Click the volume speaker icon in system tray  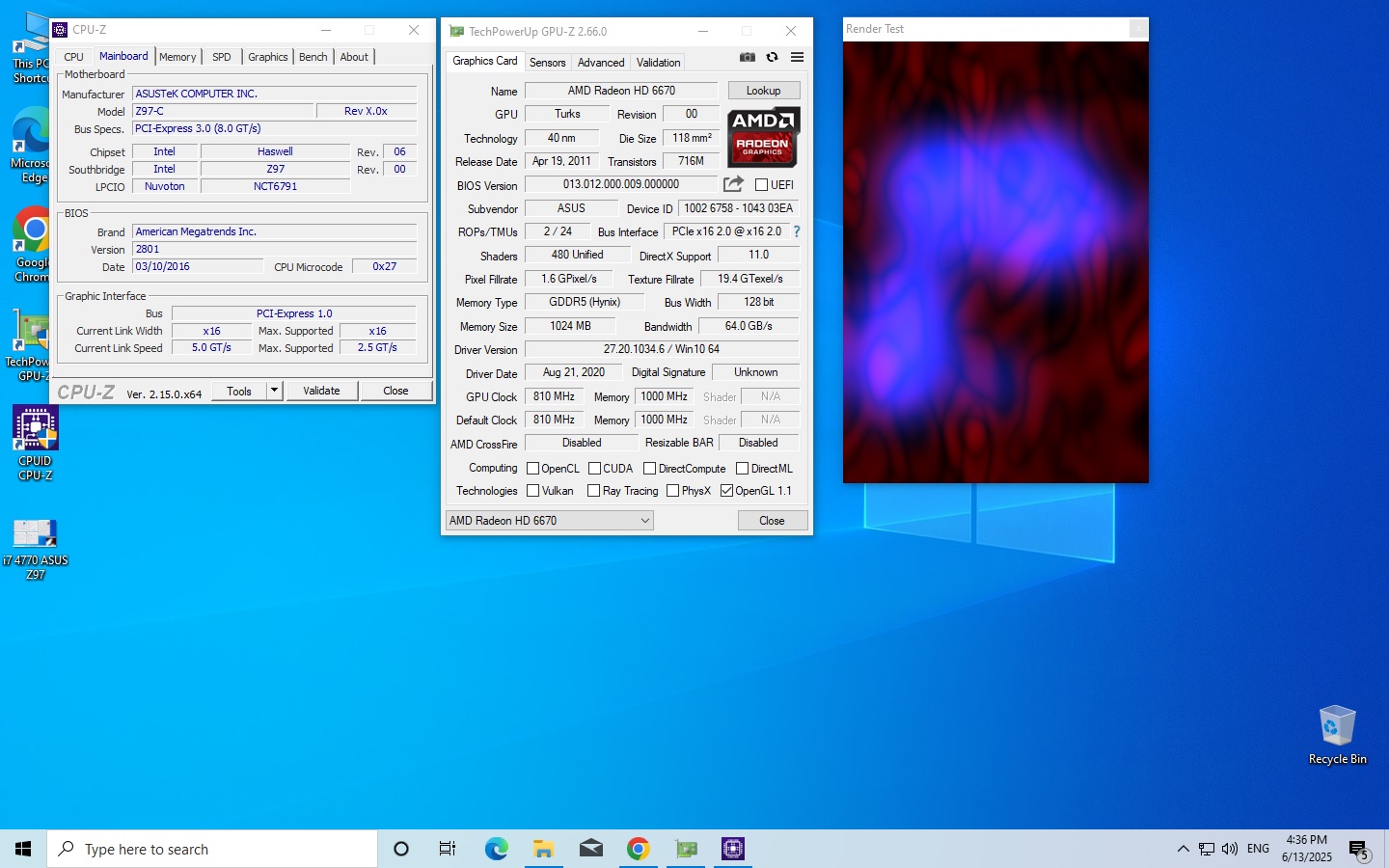[x=1230, y=849]
